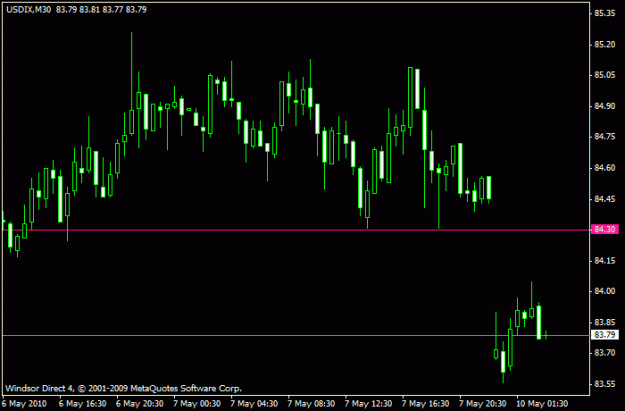
Task: Click the 6 May 20:30 time label
Action: tap(140, 403)
